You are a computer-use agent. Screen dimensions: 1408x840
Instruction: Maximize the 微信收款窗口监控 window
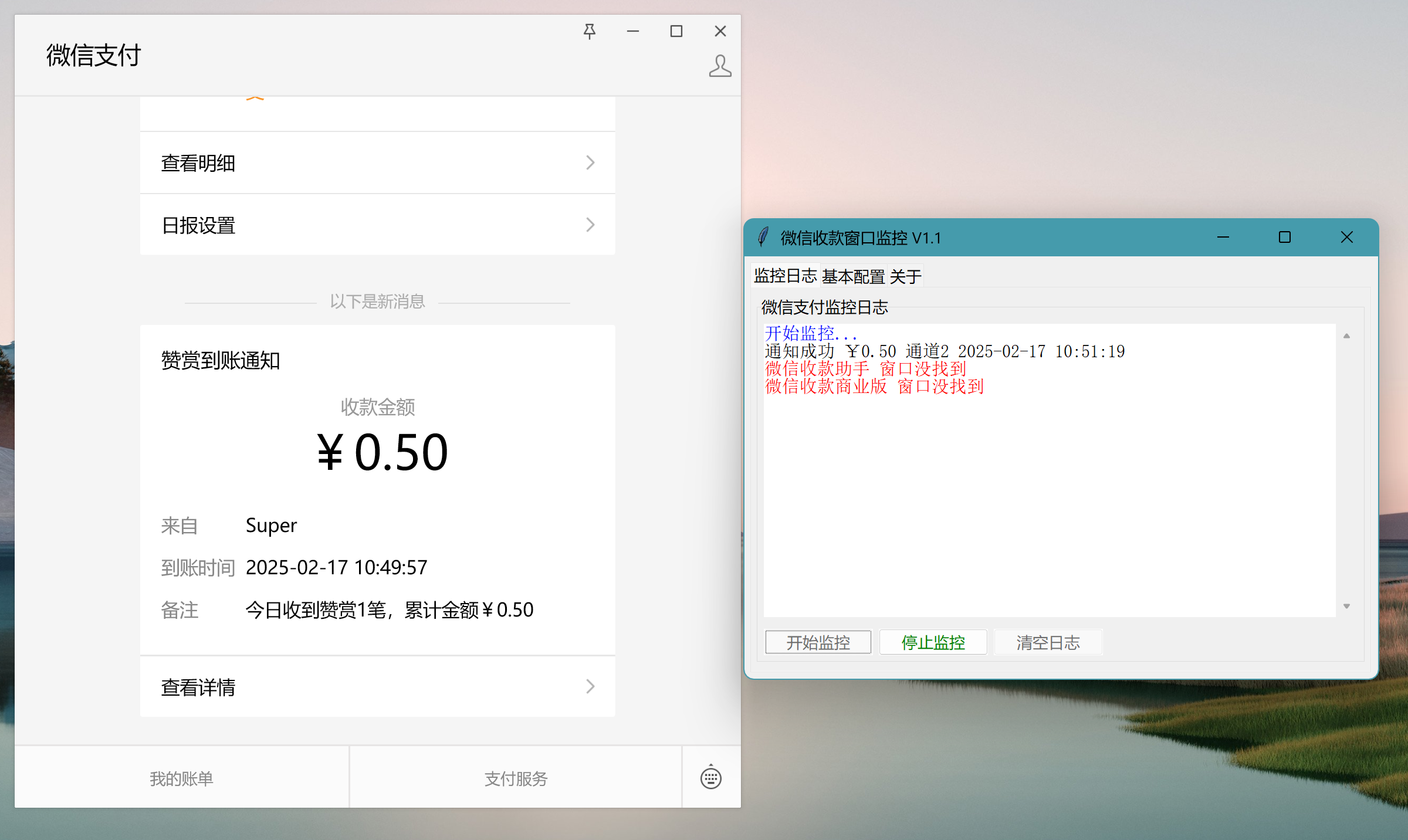point(1285,238)
